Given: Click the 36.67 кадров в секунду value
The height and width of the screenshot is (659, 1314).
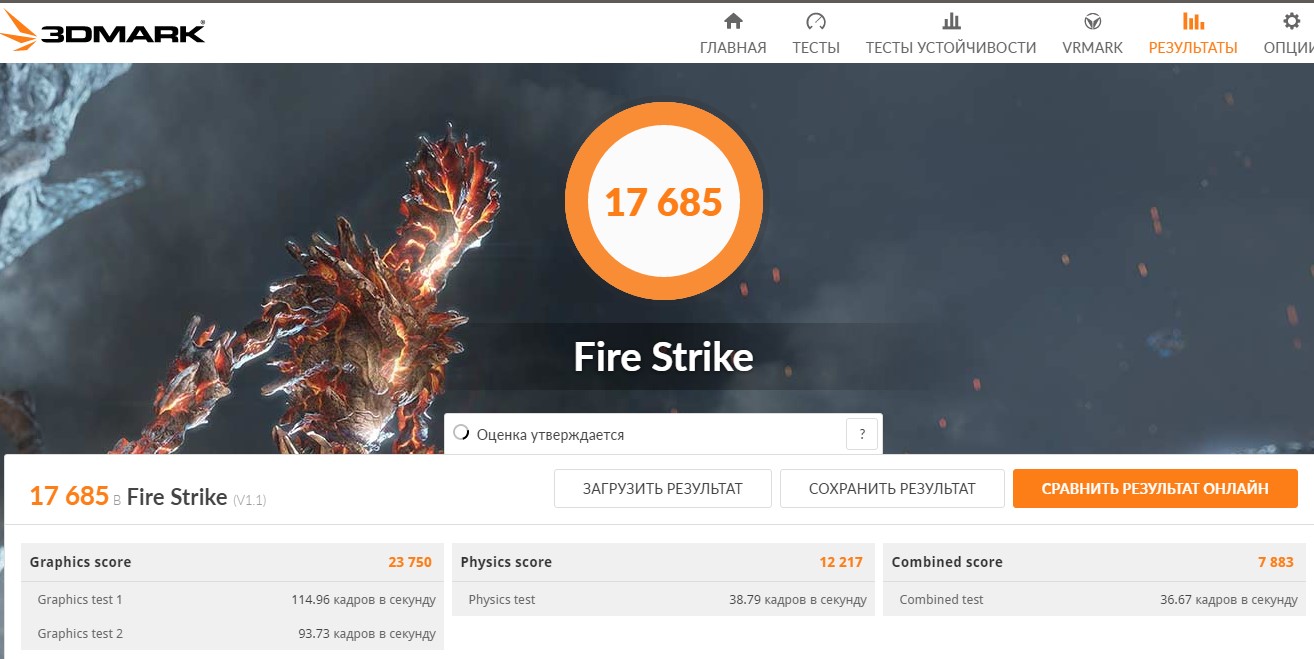Looking at the screenshot, I should click(x=1229, y=600).
